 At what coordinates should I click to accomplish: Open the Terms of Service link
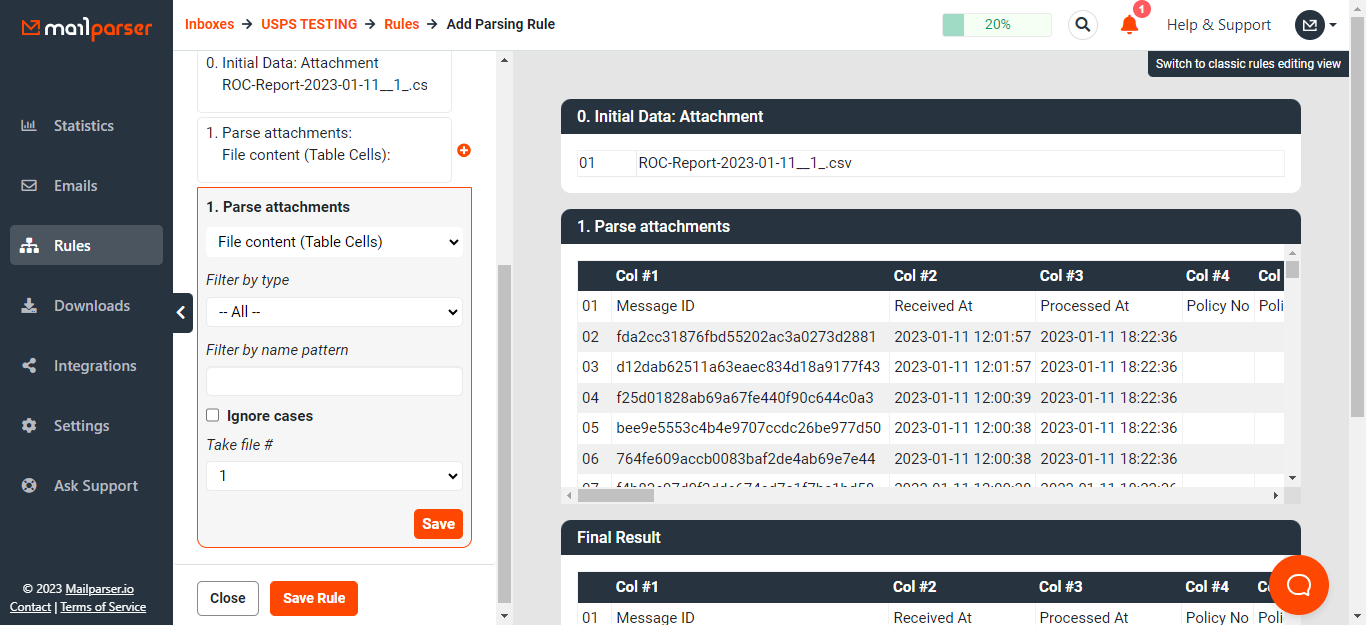point(103,607)
